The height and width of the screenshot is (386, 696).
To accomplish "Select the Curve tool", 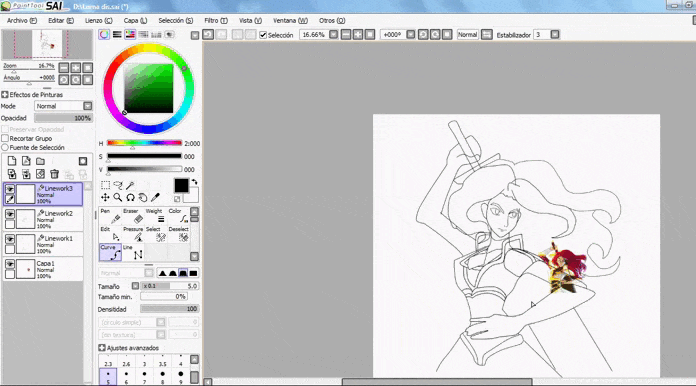I will (110, 252).
